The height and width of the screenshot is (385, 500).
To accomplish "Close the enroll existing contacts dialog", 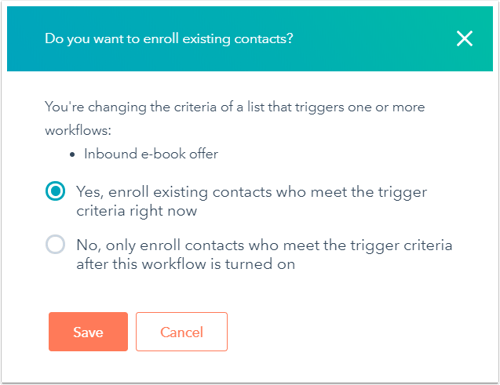I will click(464, 38).
